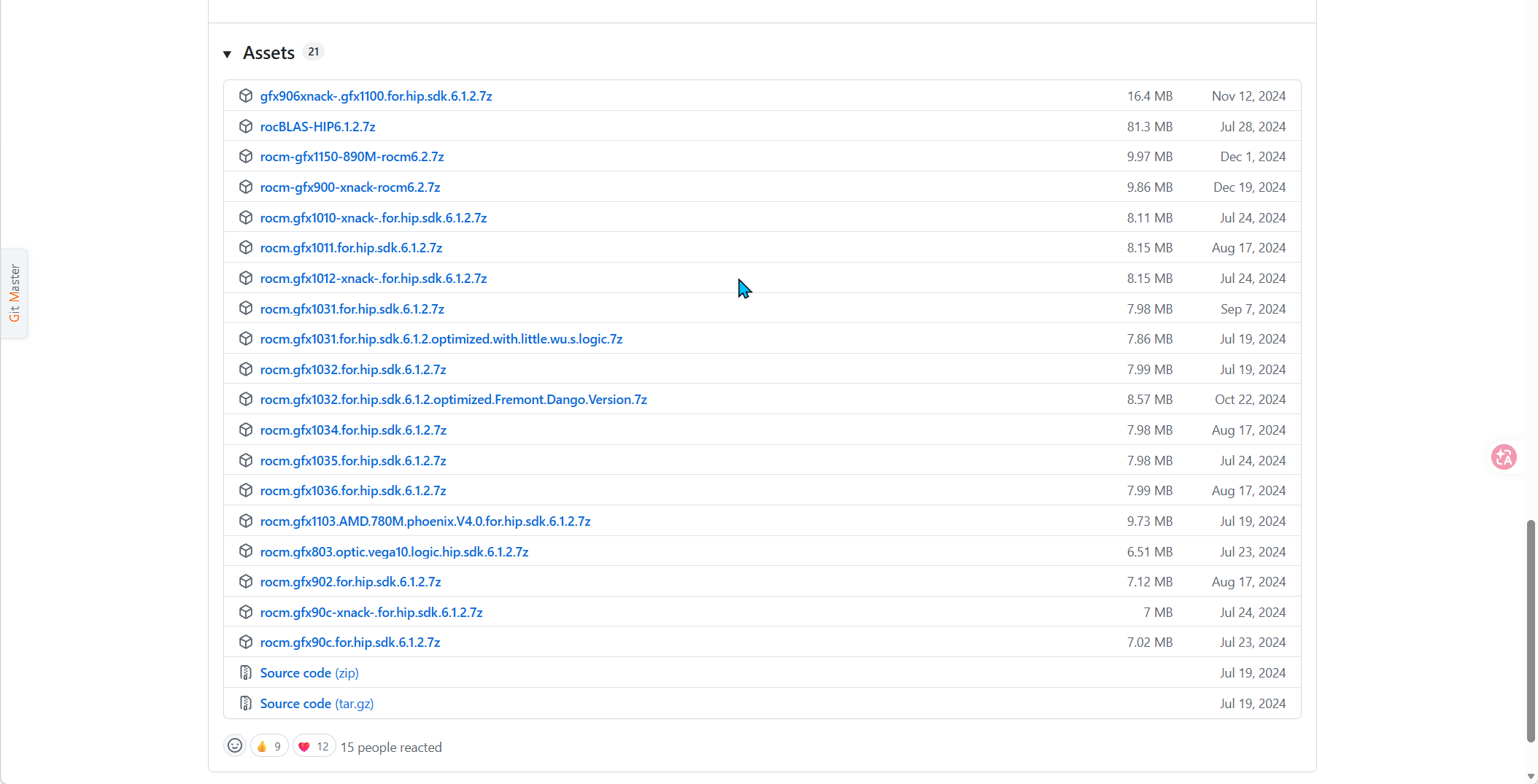Download rocm.gfx90c.for.hip.sdk.6.1.2.7z
Image resolution: width=1538 pixels, height=784 pixels.
click(350, 642)
